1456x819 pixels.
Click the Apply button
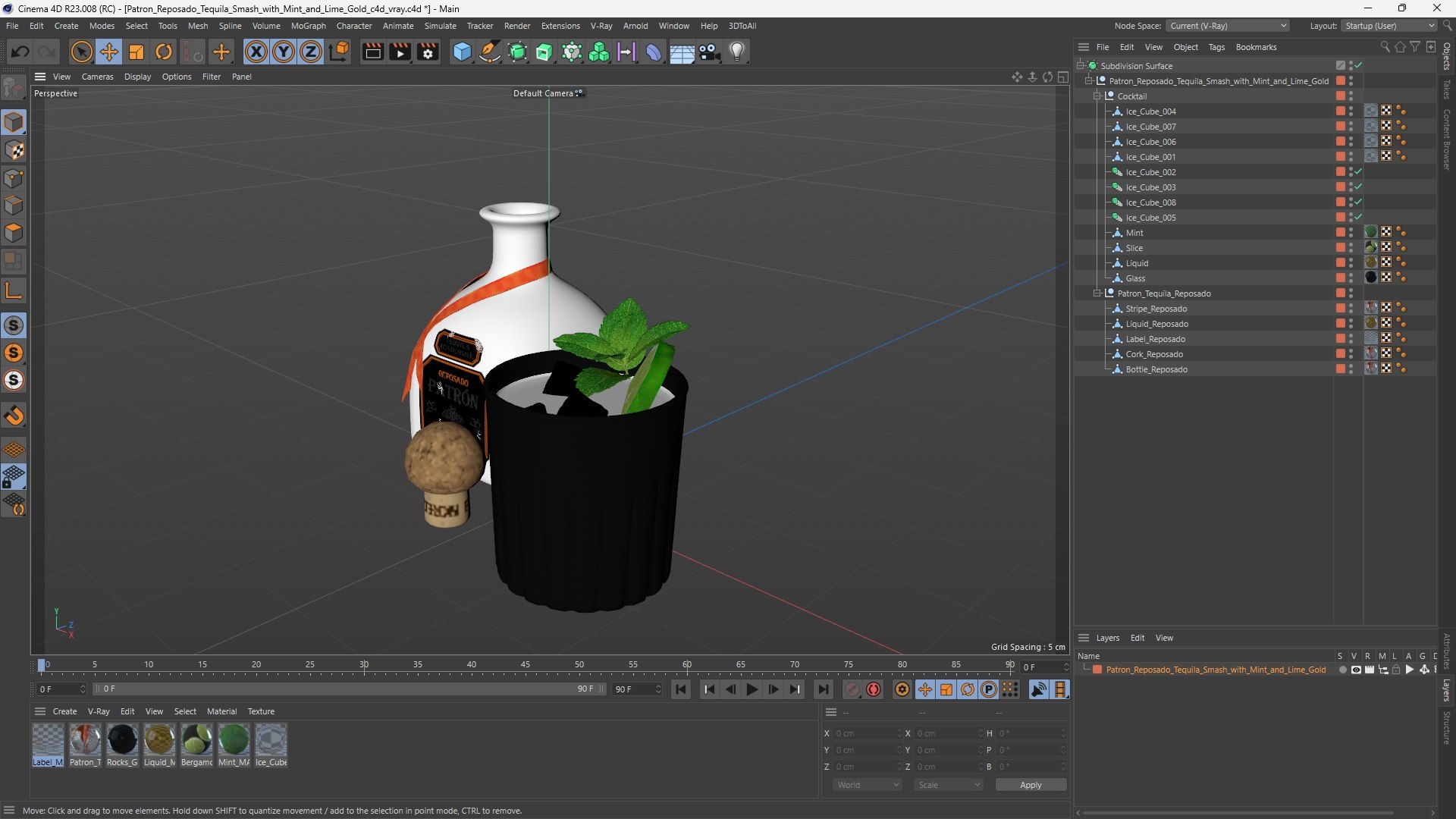point(1031,785)
